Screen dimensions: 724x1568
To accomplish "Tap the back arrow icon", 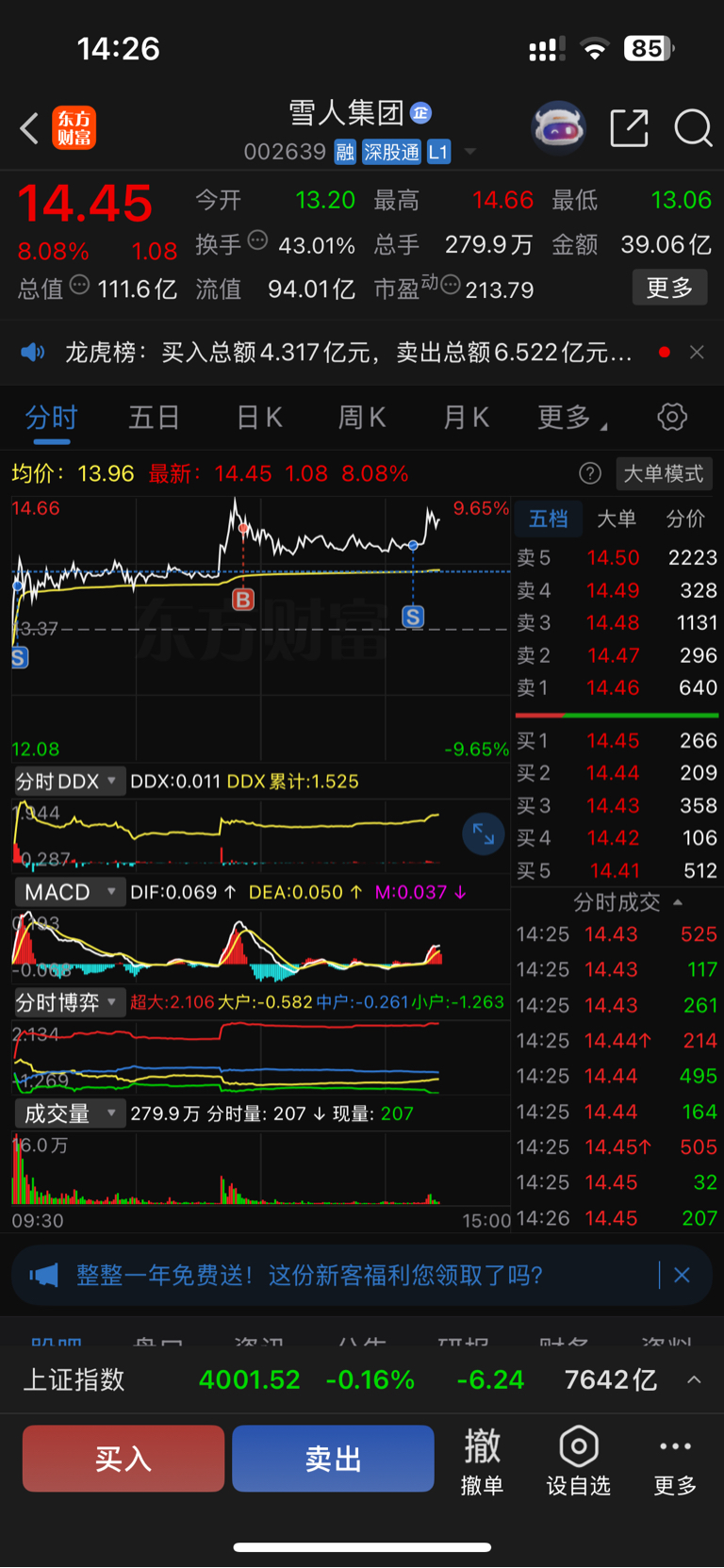I will [x=29, y=127].
